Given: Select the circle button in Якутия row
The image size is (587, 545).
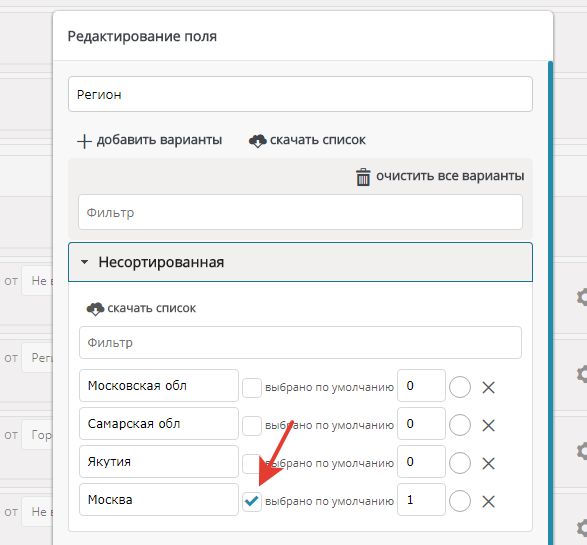Looking at the screenshot, I should (x=460, y=463).
